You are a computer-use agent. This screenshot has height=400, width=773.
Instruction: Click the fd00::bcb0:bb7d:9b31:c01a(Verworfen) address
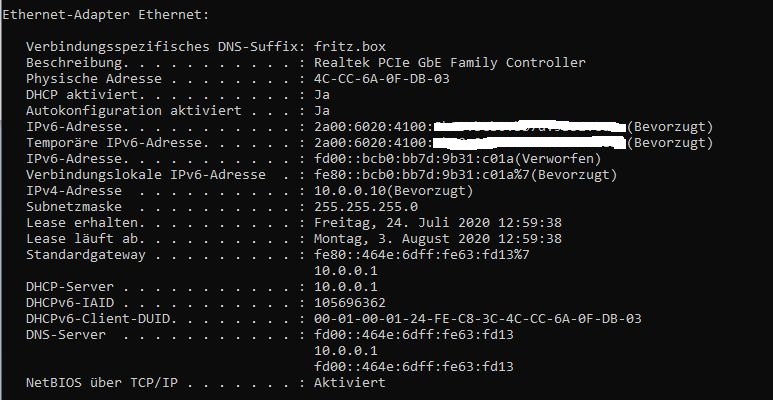457,159
